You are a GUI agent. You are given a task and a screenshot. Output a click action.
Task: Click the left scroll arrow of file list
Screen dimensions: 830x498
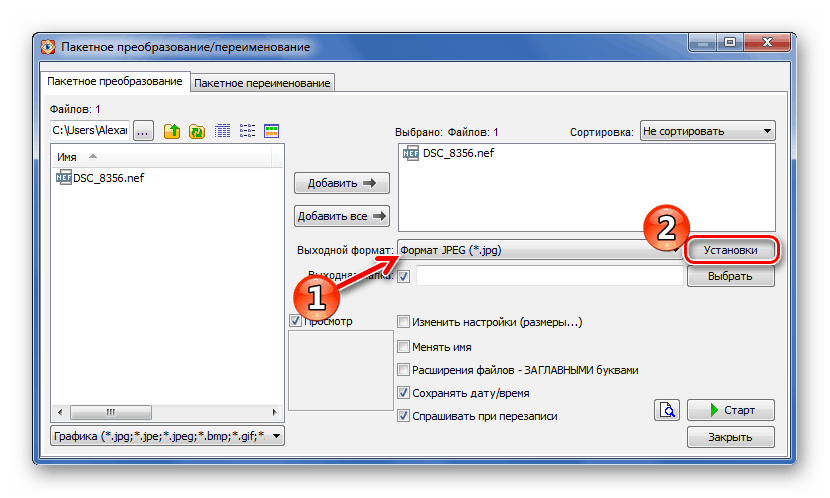pyautogui.click(x=60, y=412)
